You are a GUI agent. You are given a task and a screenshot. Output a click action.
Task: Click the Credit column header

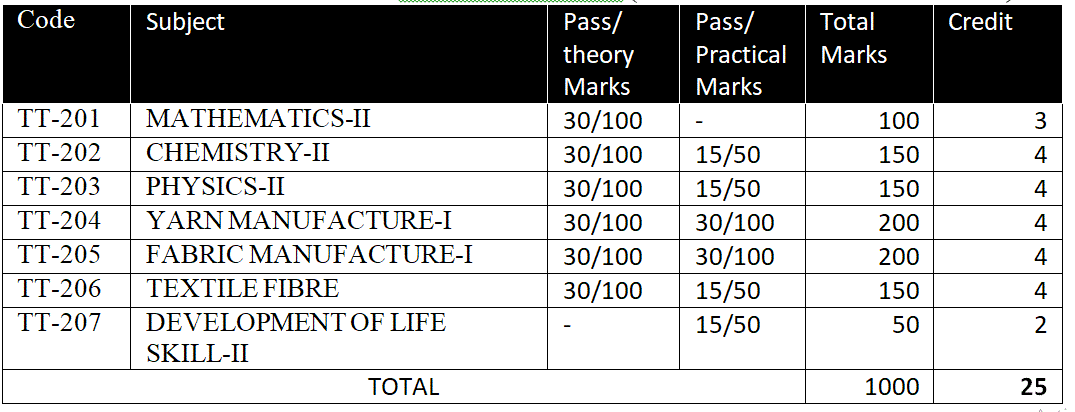click(998, 53)
